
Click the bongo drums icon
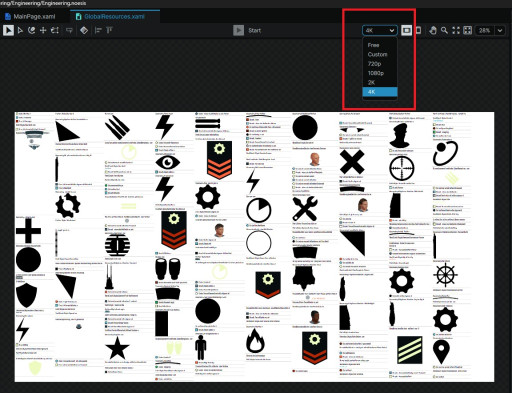[168, 269]
